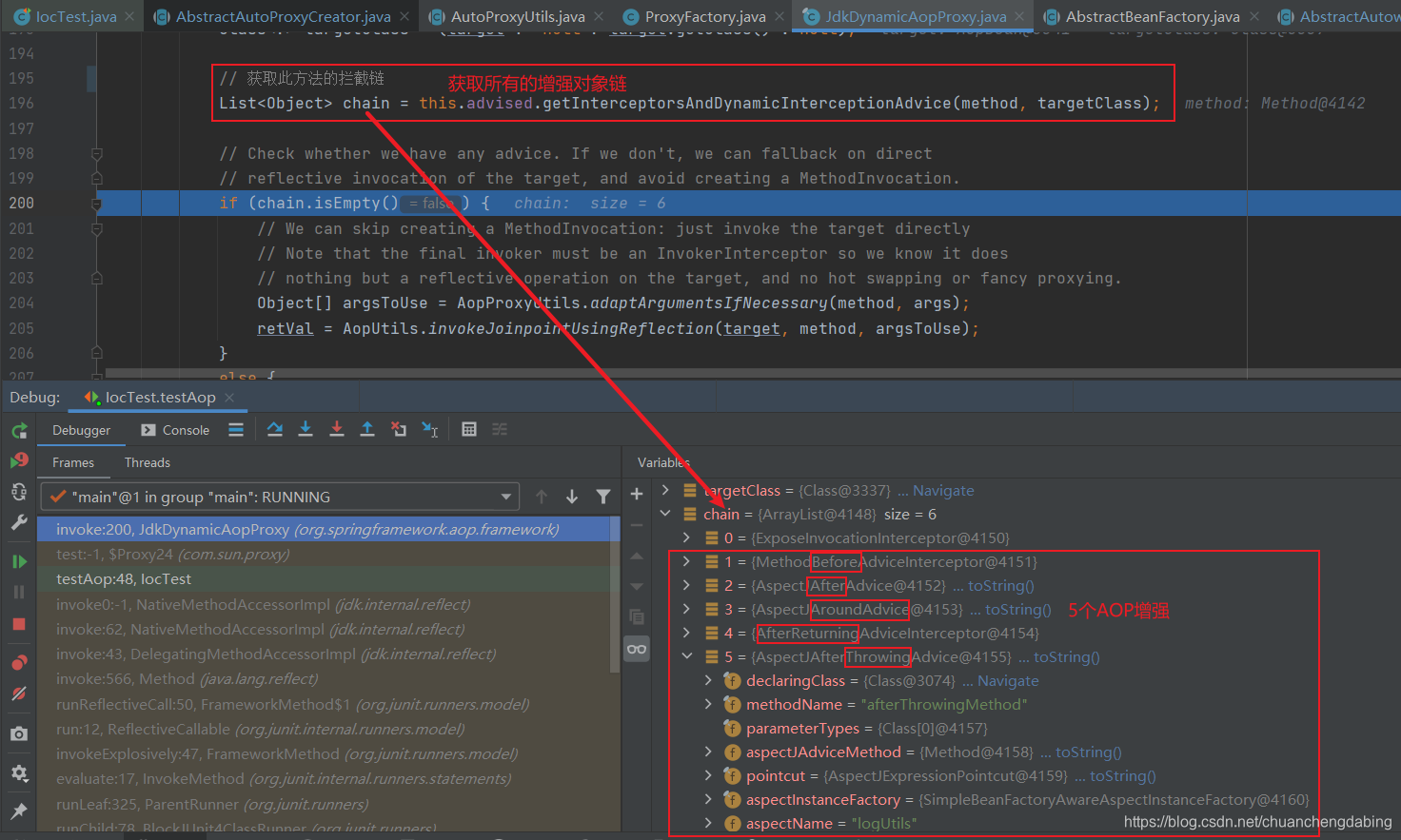Move watch down with down triangle icon
Image resolution: width=1401 pixels, height=840 pixels.
click(637, 586)
